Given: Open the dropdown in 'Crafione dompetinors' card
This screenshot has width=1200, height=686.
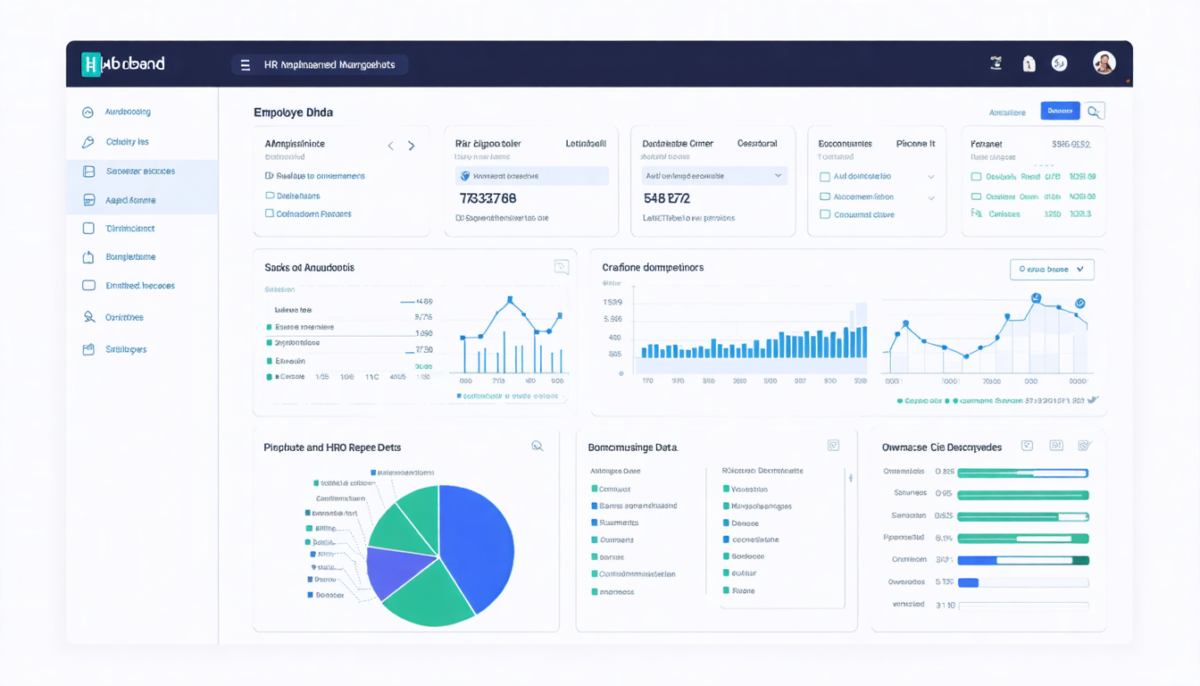Looking at the screenshot, I should 1052,269.
